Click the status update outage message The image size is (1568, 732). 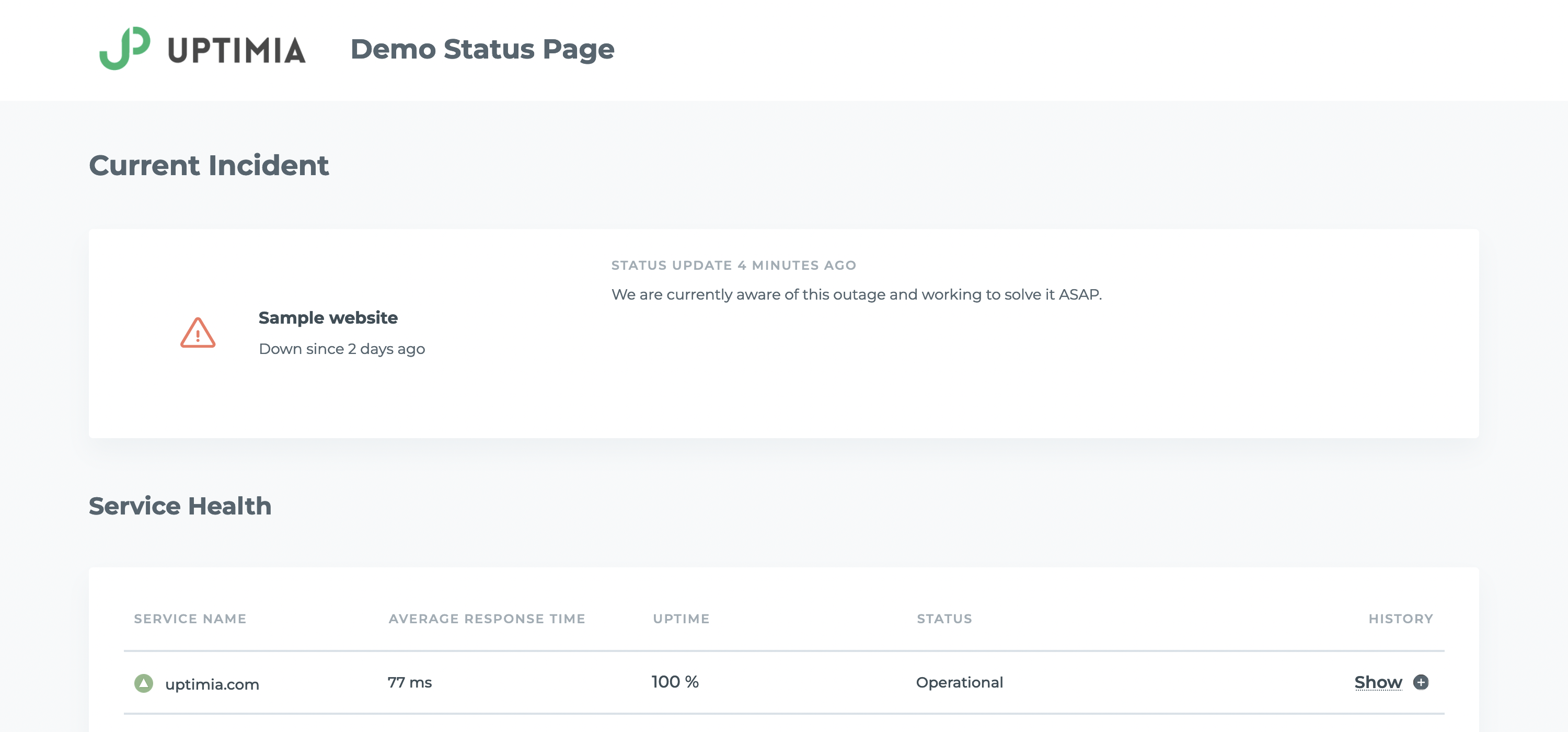(x=857, y=295)
